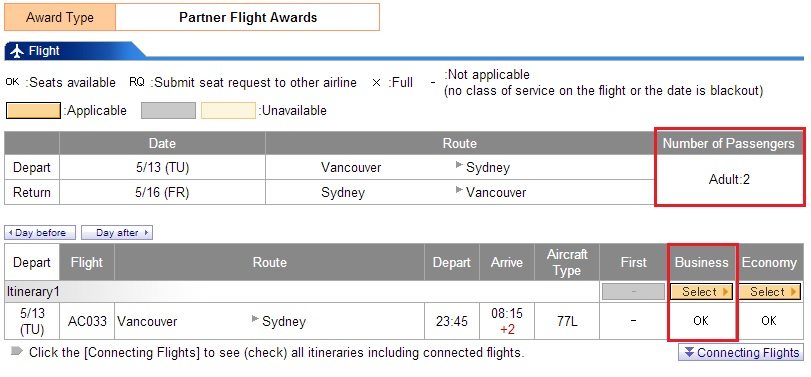
Task: Click the right arrow on Day after button
Action: coord(146,233)
